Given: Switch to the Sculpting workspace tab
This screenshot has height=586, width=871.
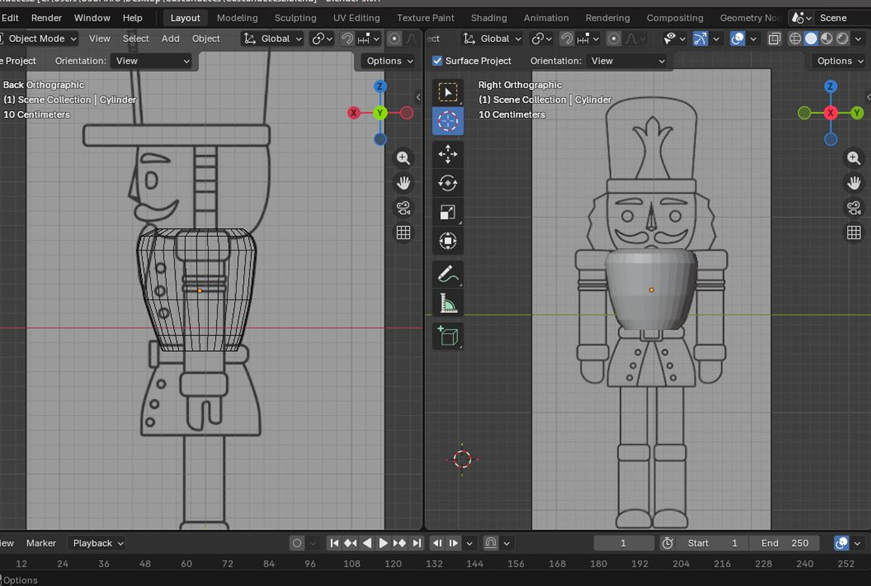Looking at the screenshot, I should coord(295,18).
